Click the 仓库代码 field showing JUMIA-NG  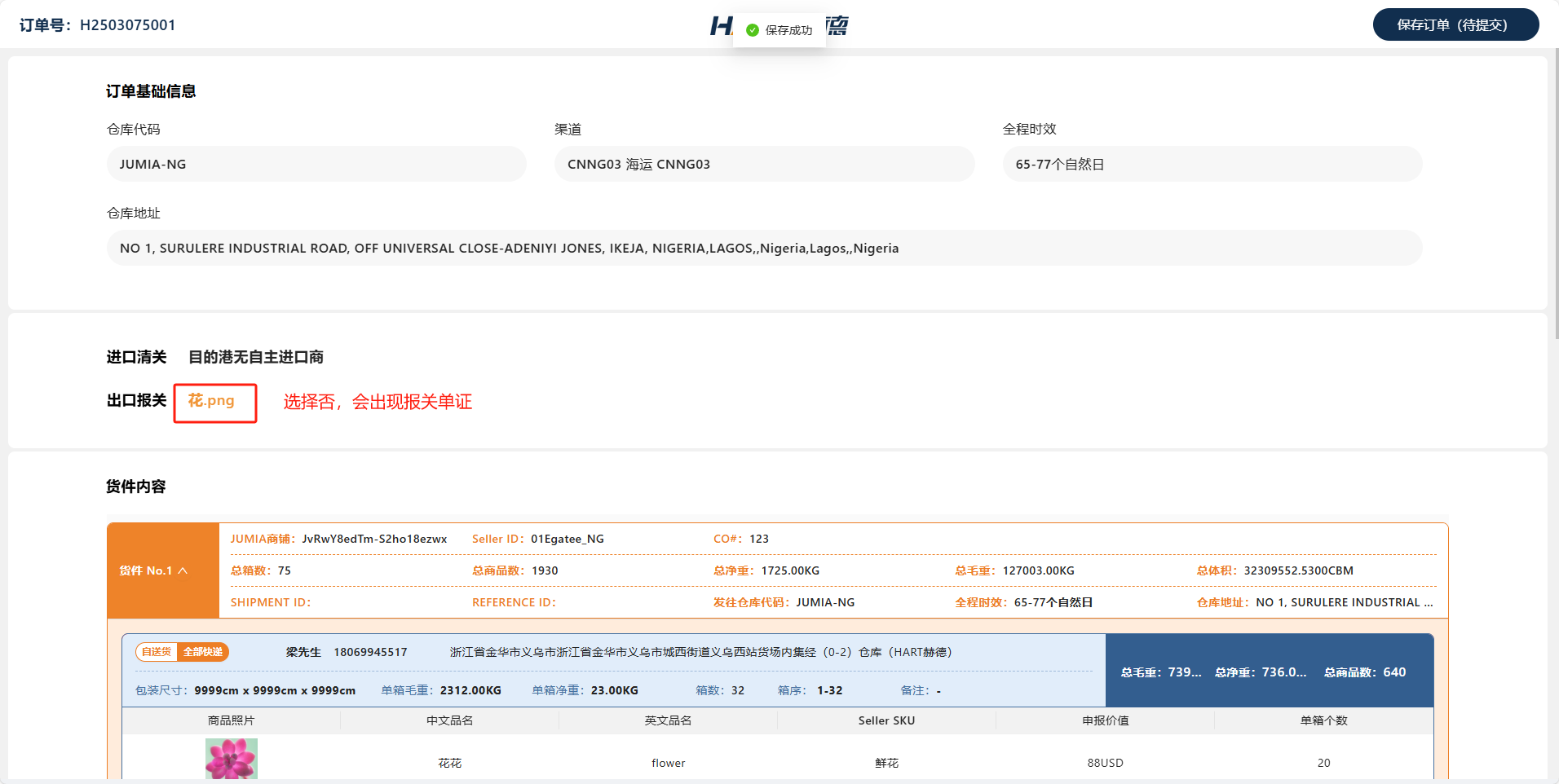316,164
